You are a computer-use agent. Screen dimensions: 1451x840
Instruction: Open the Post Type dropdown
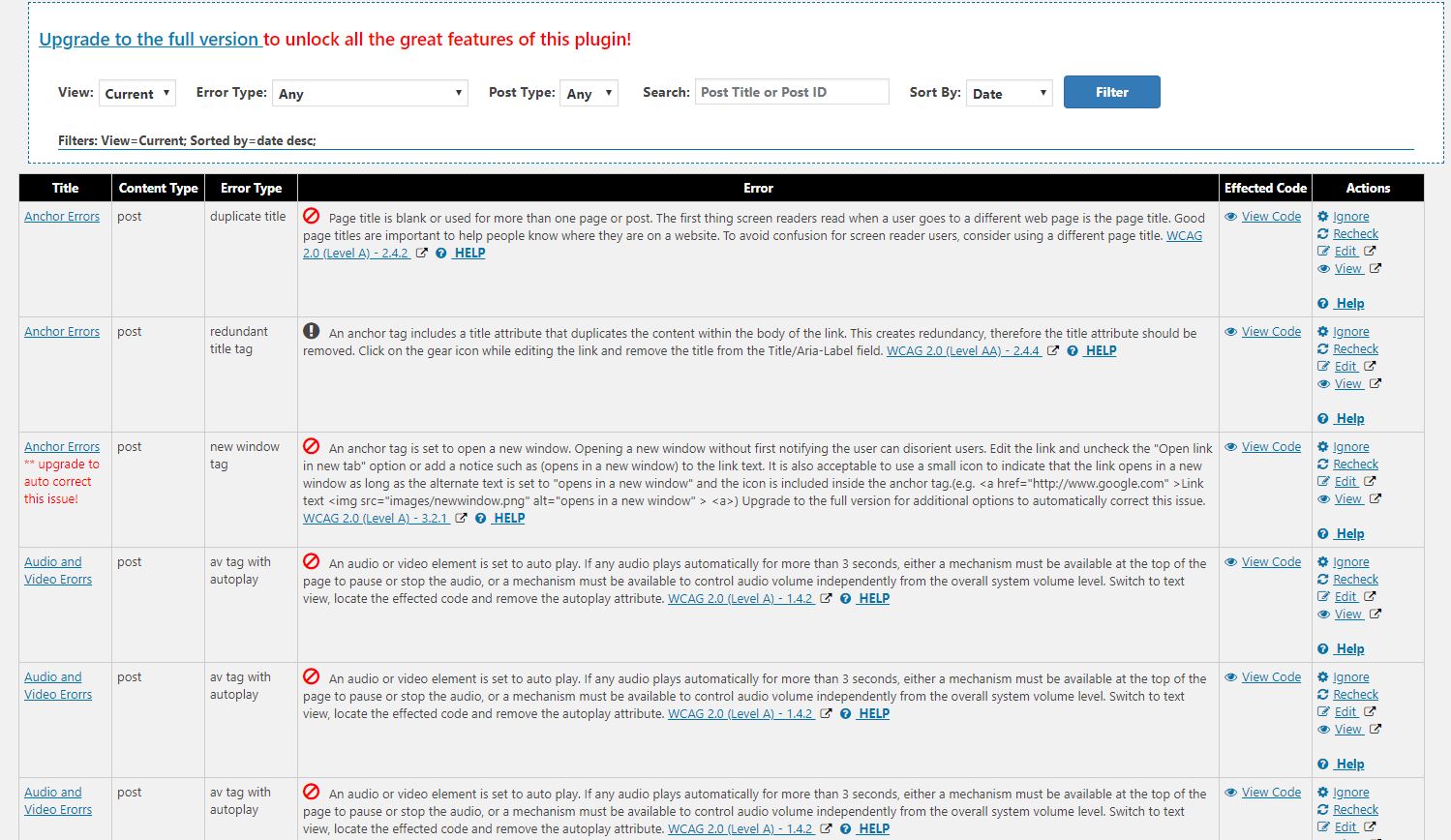(x=589, y=93)
